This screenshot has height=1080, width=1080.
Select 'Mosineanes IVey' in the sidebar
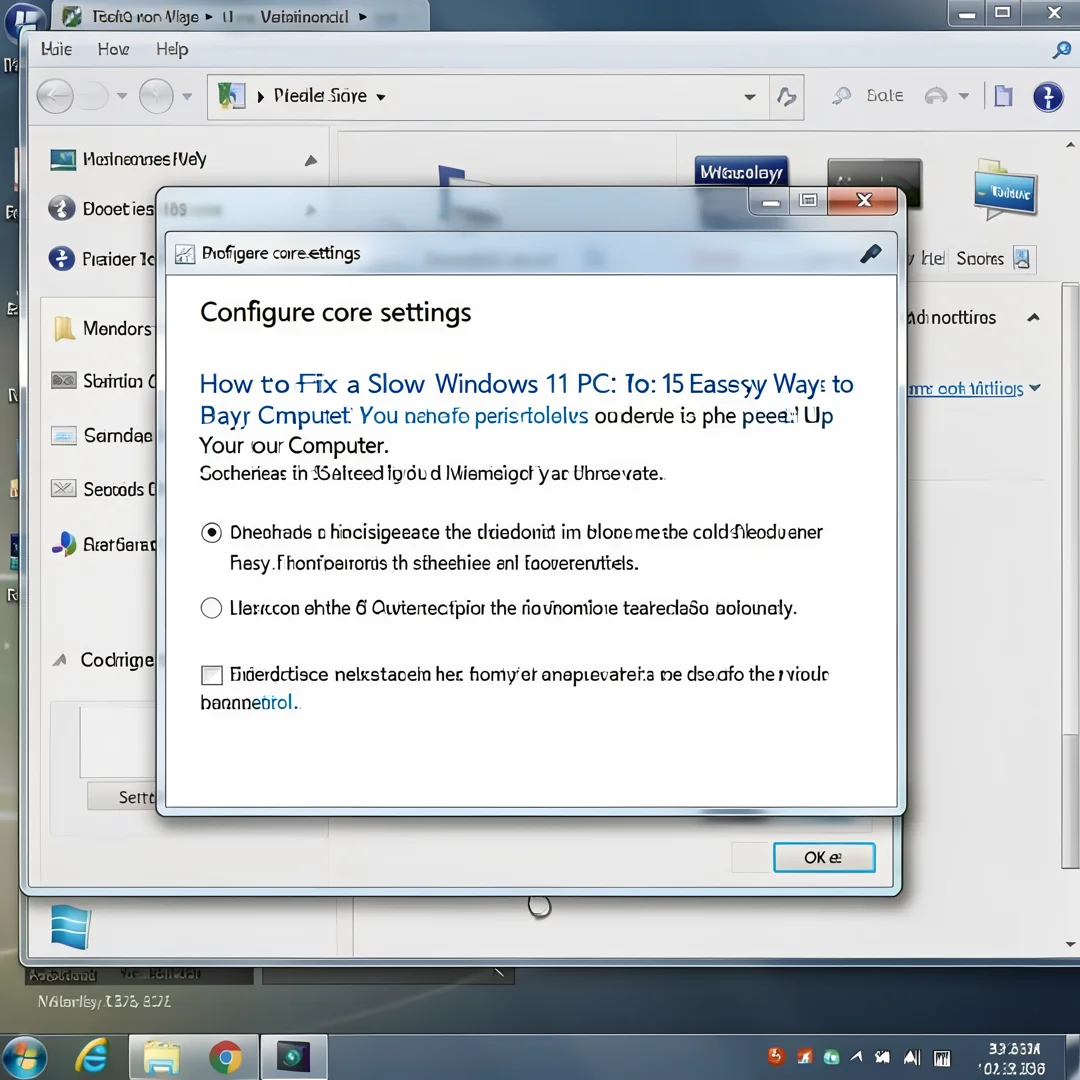pos(145,159)
